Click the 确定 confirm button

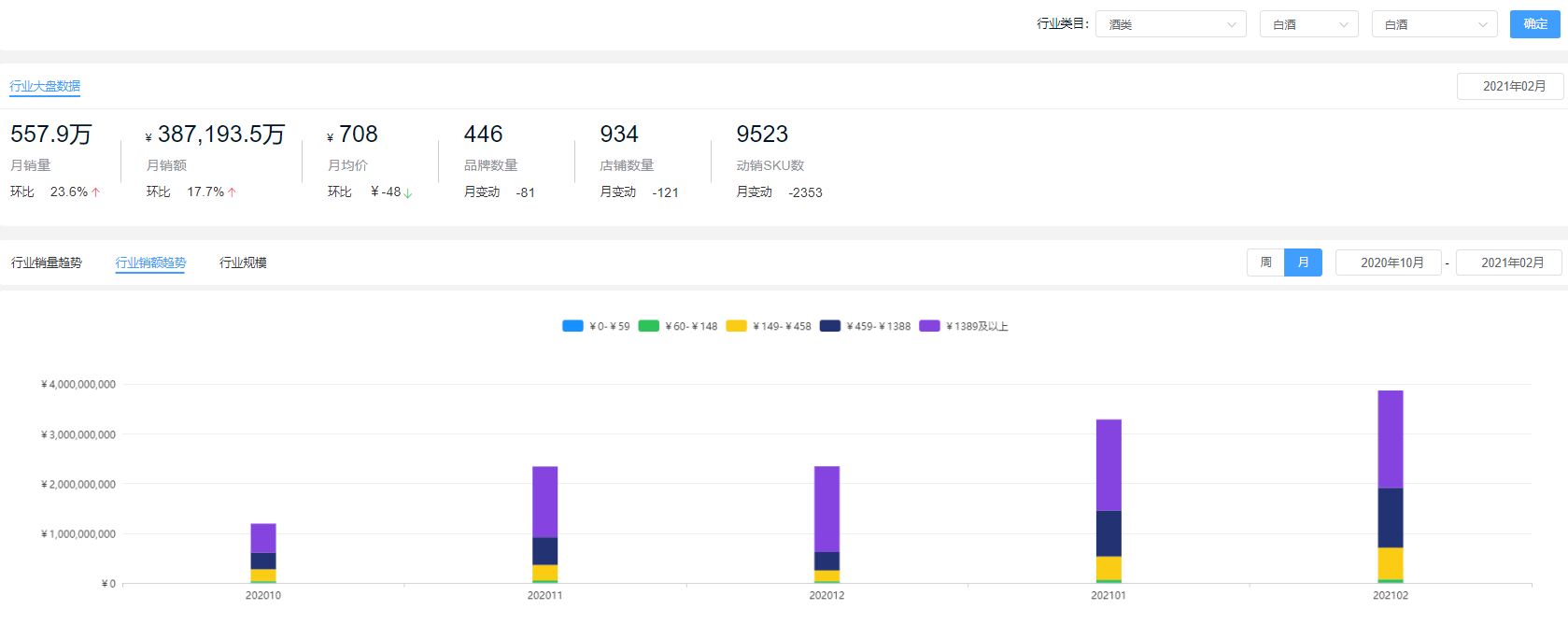pos(1535,24)
